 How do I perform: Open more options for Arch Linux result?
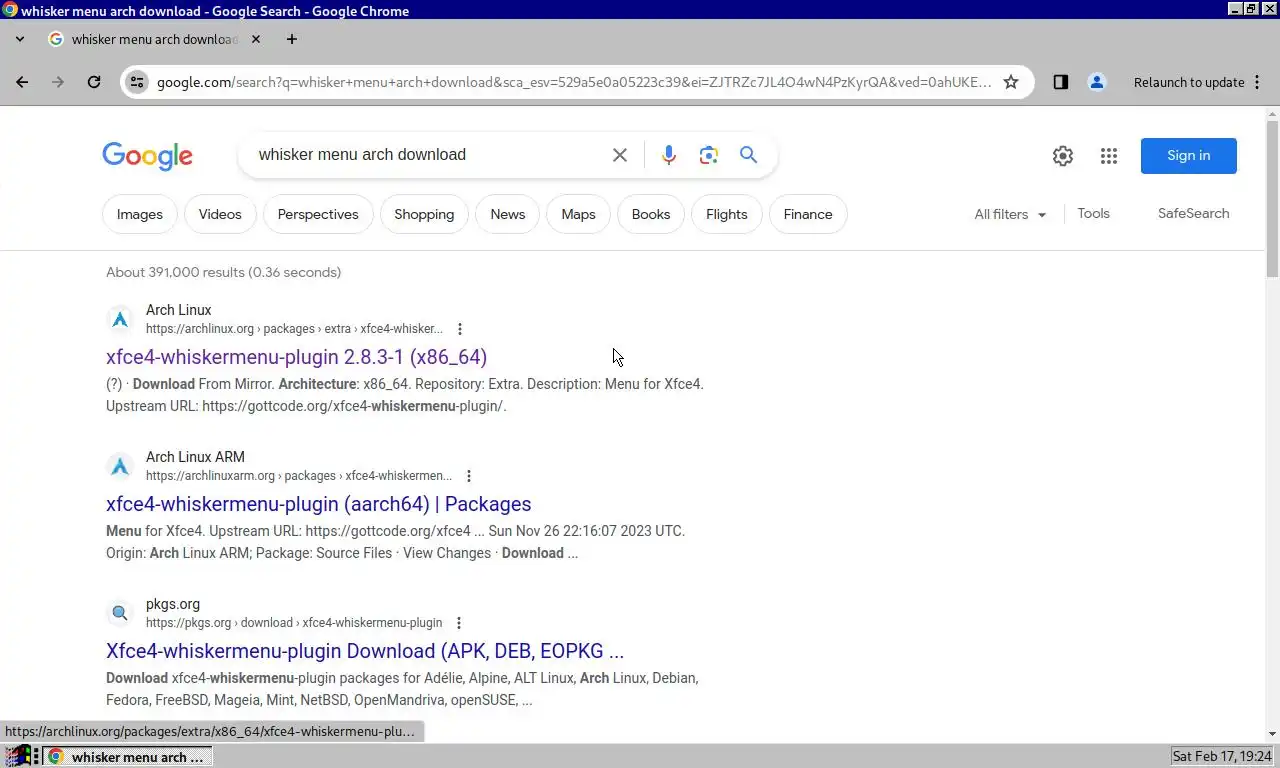[x=460, y=329]
